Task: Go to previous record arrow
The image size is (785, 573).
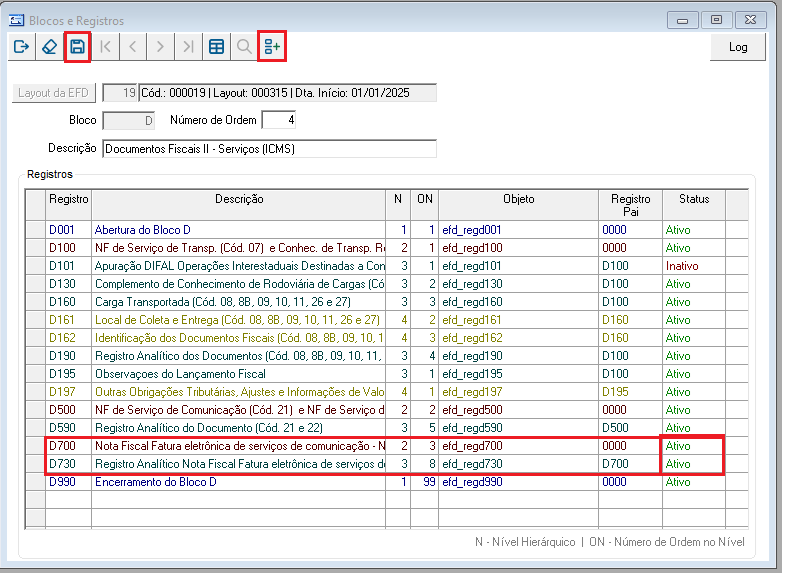Action: tap(133, 47)
